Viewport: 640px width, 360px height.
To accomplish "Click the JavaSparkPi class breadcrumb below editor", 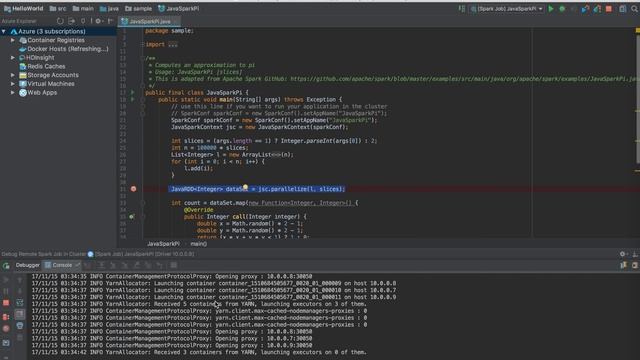I will coord(163,244).
